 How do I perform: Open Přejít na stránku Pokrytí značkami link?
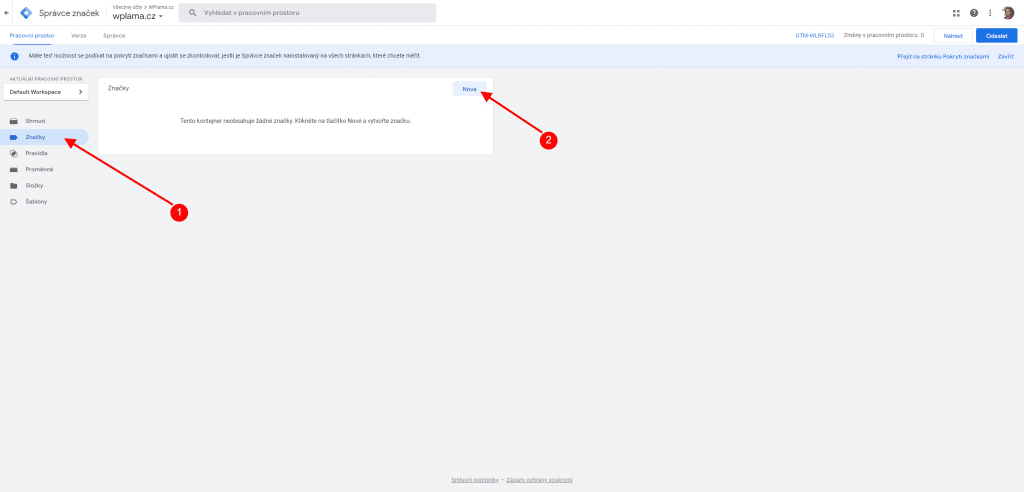pyautogui.click(x=943, y=57)
